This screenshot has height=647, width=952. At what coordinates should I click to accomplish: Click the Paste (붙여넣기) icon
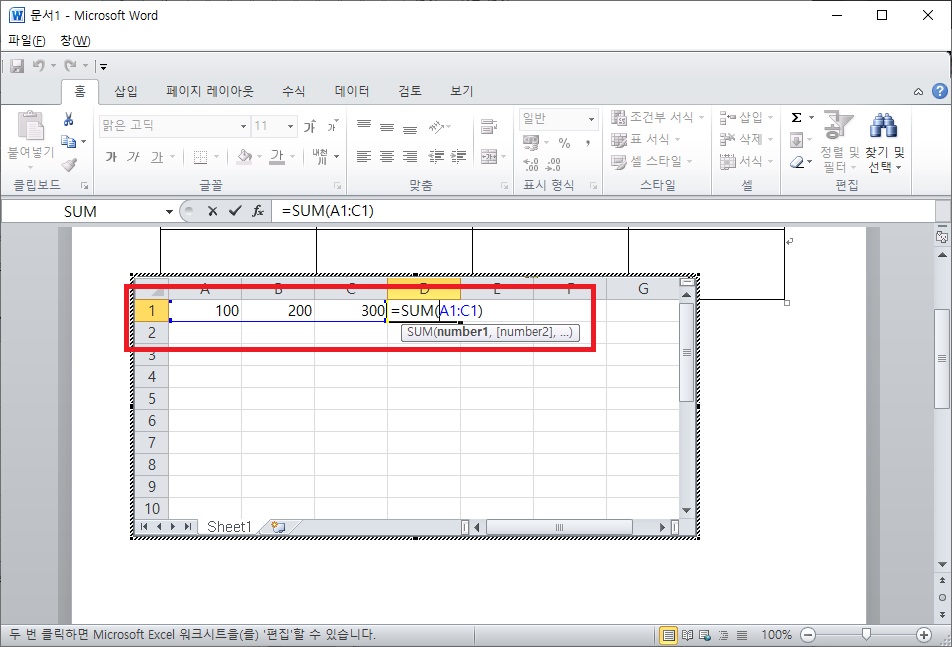coord(30,126)
